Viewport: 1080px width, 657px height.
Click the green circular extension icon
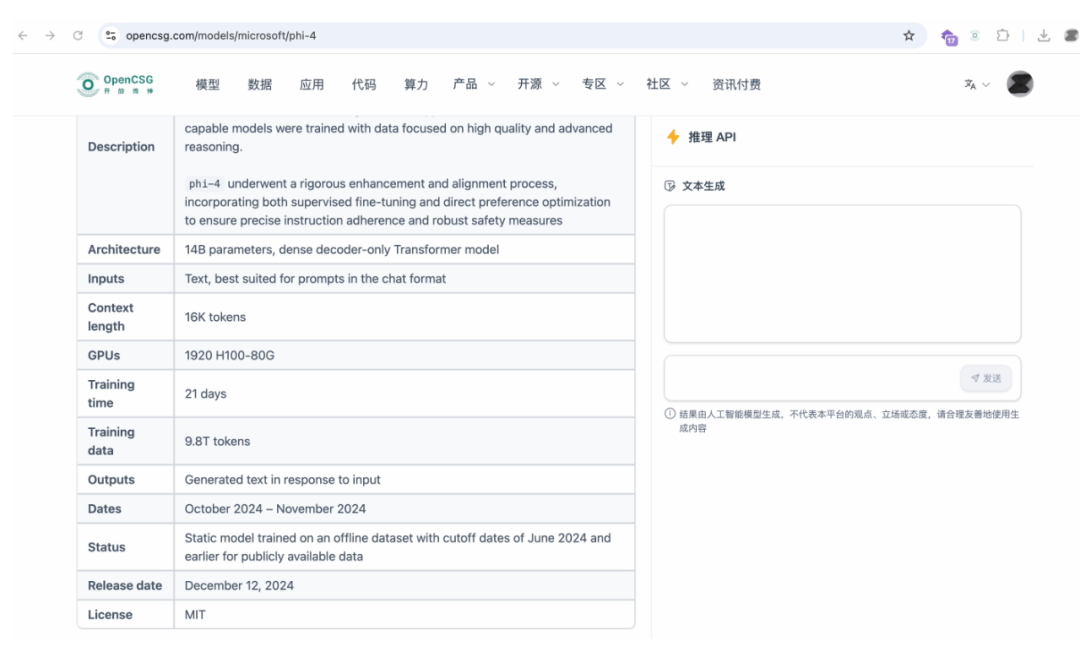pos(975,35)
